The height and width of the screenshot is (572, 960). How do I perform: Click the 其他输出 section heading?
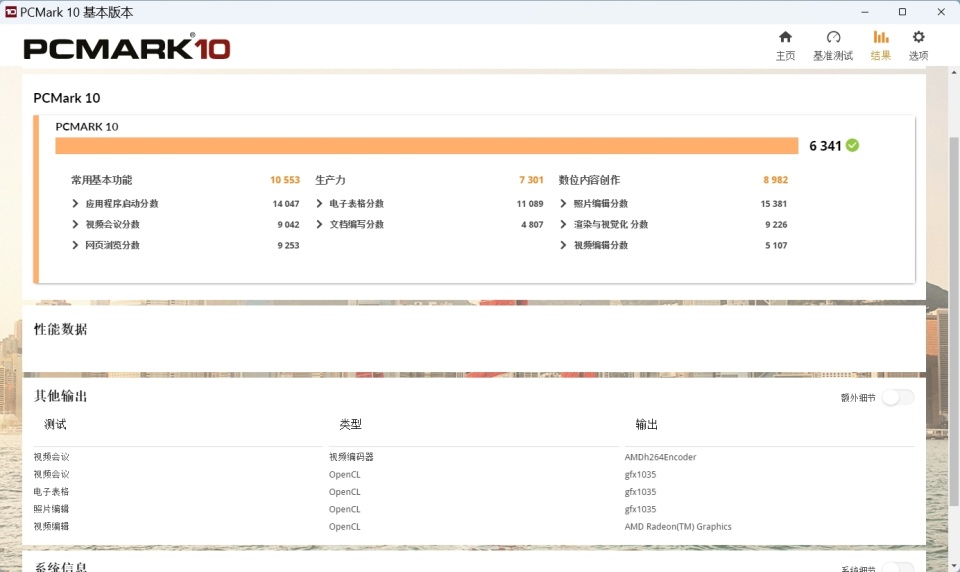[60, 396]
